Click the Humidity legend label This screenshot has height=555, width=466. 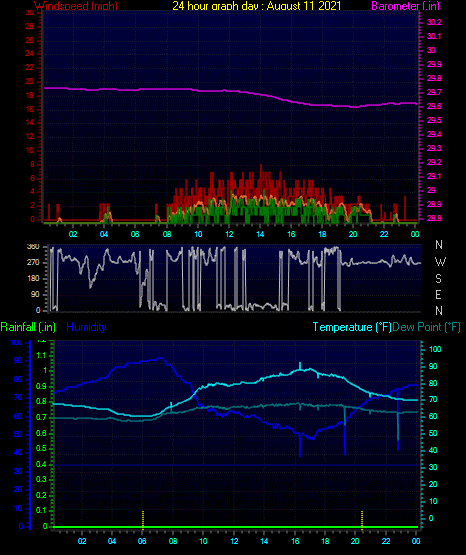point(86,327)
